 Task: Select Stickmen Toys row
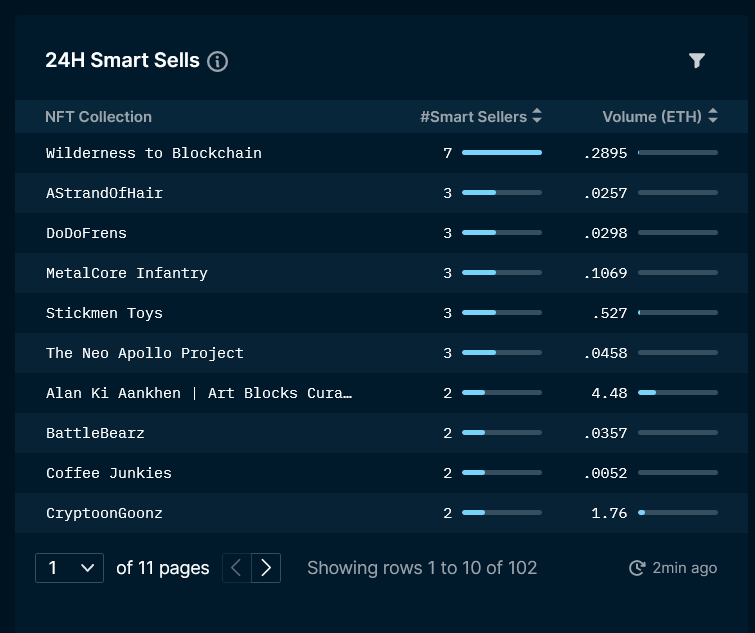tap(381, 313)
